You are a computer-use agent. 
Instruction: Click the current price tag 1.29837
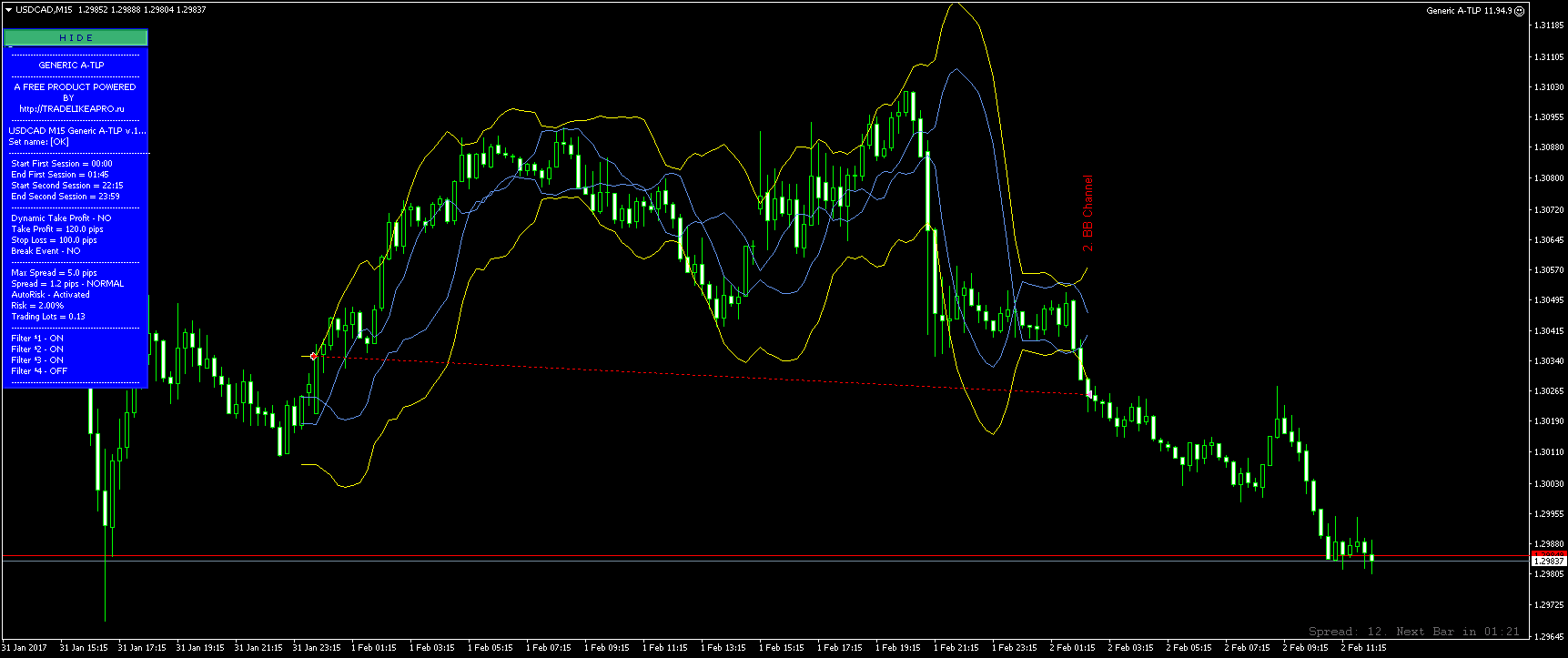pos(1549,562)
